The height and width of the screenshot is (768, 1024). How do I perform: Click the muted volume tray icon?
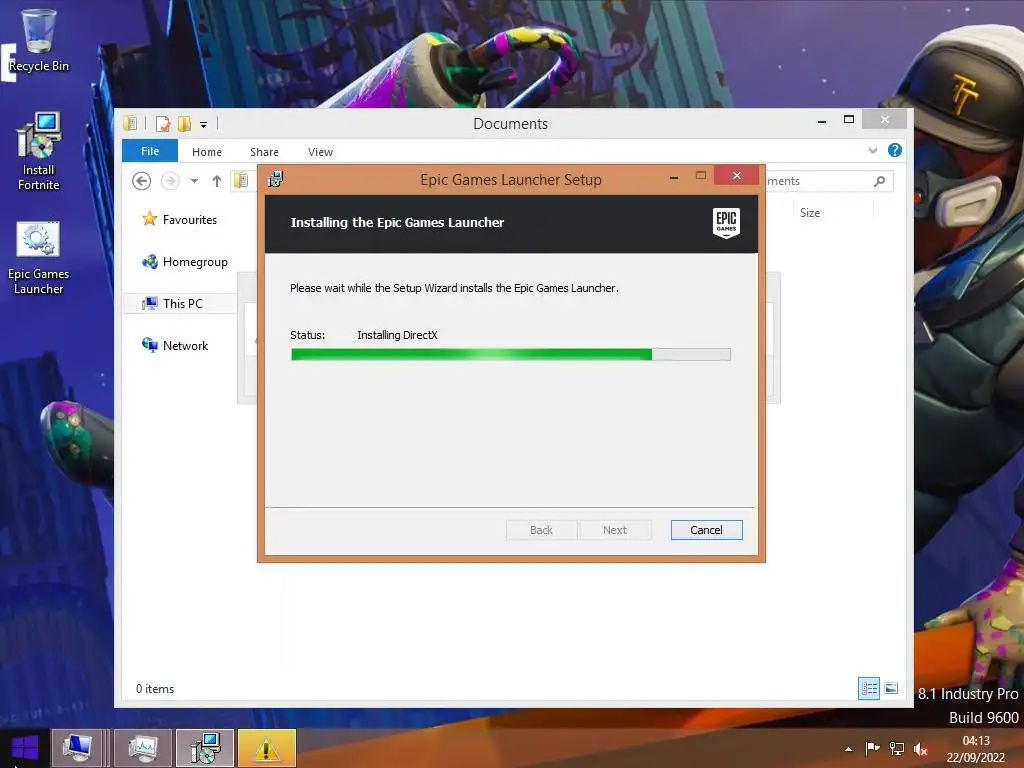tap(921, 749)
